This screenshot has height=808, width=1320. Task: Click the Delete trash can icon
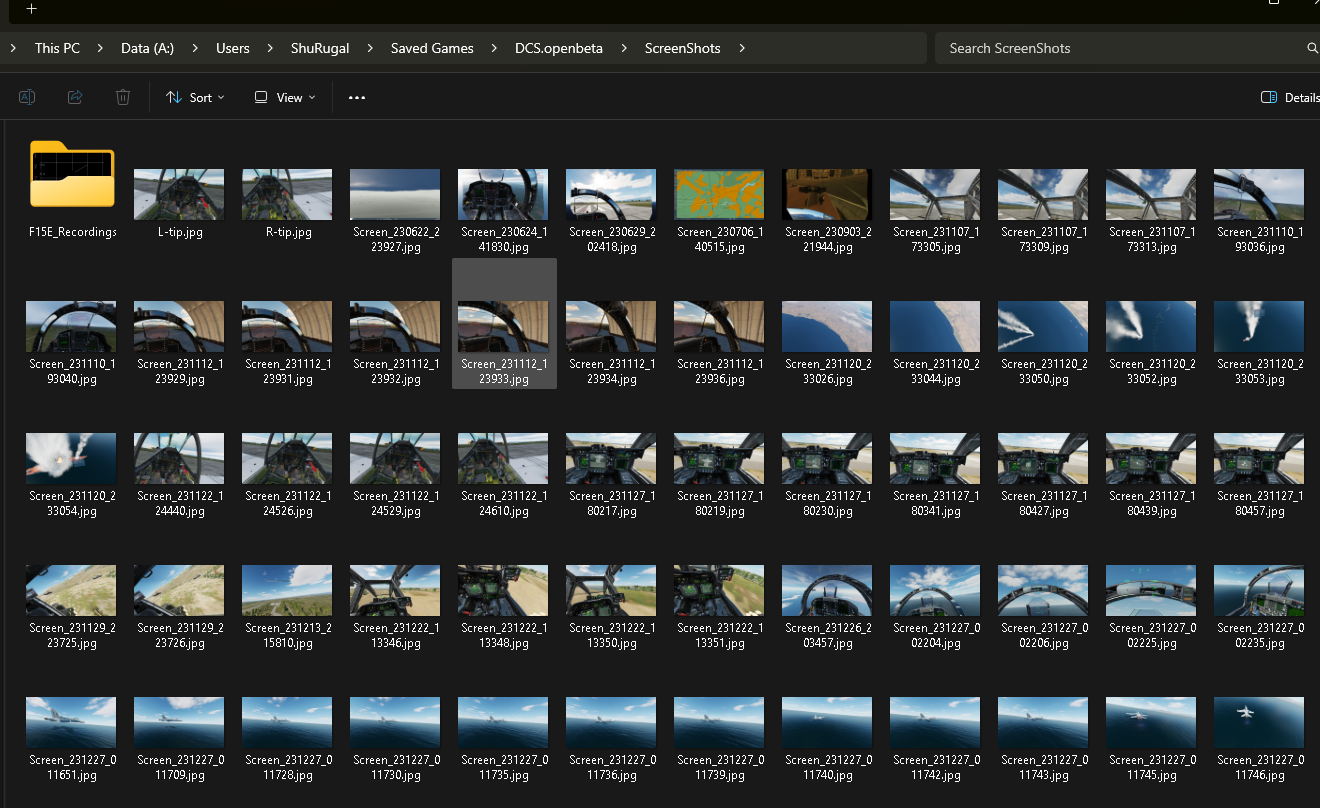pos(123,97)
